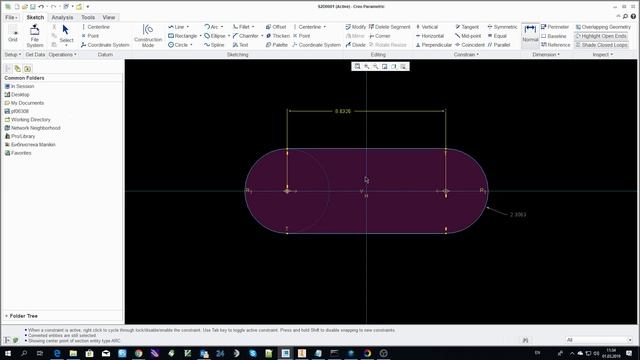Screen dimensions: 640x360
Task: Click the Thicken tool
Action: point(278,36)
